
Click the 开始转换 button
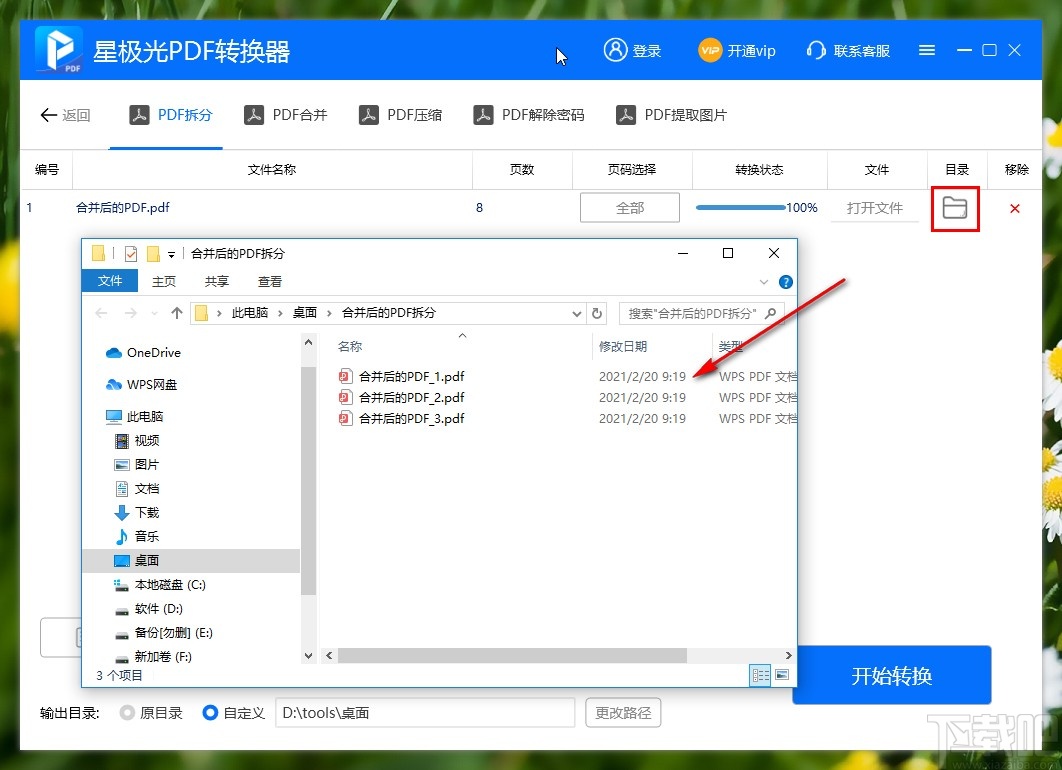pyautogui.click(x=891, y=675)
